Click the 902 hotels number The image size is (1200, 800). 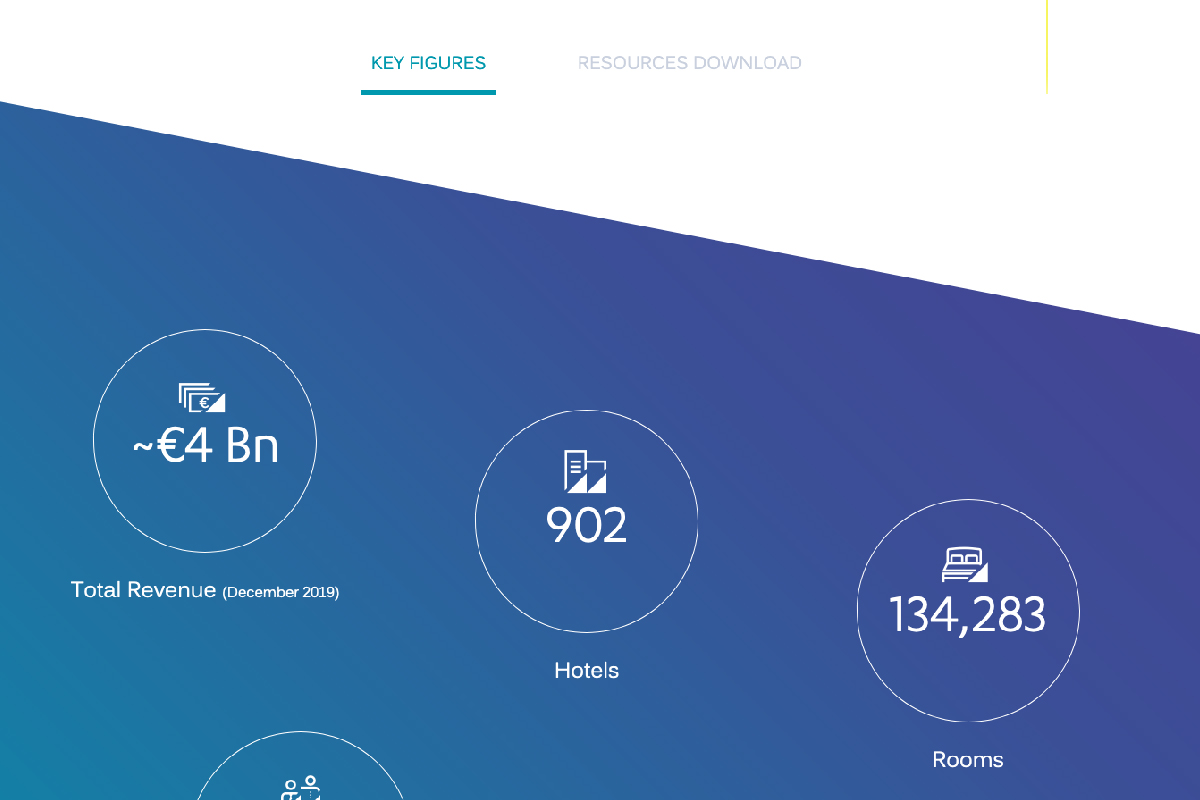point(586,525)
